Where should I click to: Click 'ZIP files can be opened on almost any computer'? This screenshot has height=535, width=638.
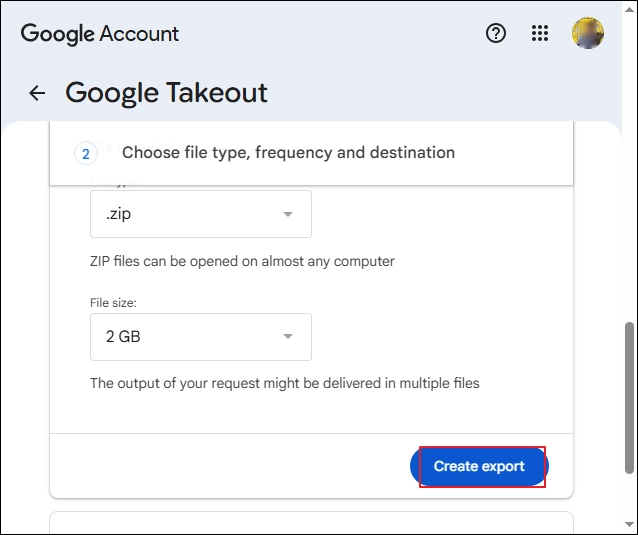tap(242, 261)
